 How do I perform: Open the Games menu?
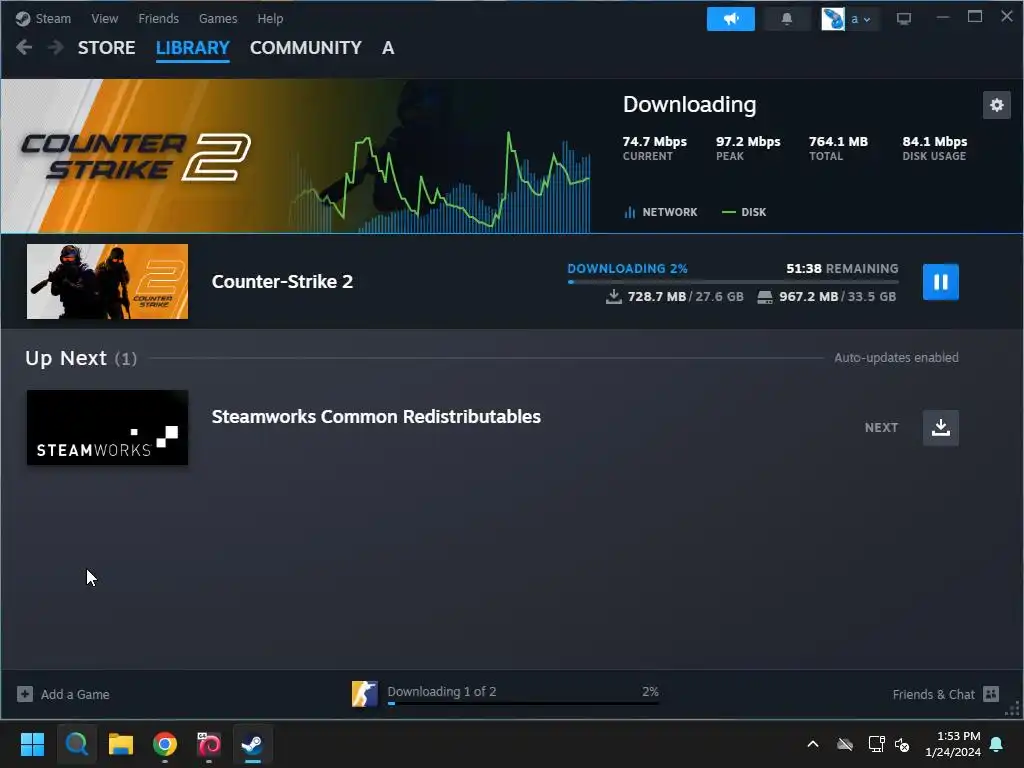(x=217, y=18)
